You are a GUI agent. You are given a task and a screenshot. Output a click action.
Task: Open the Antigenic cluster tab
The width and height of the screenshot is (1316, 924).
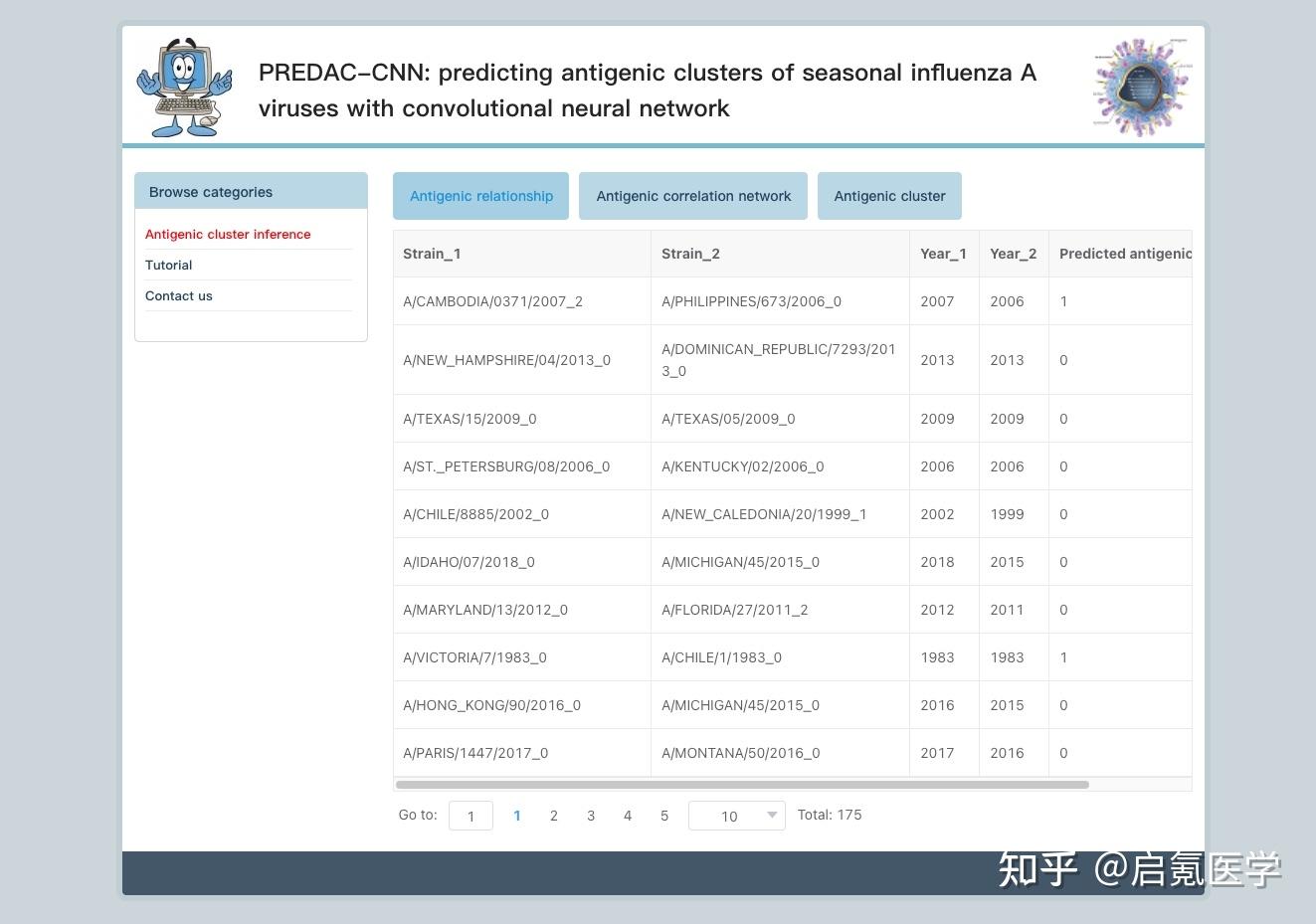point(889,196)
